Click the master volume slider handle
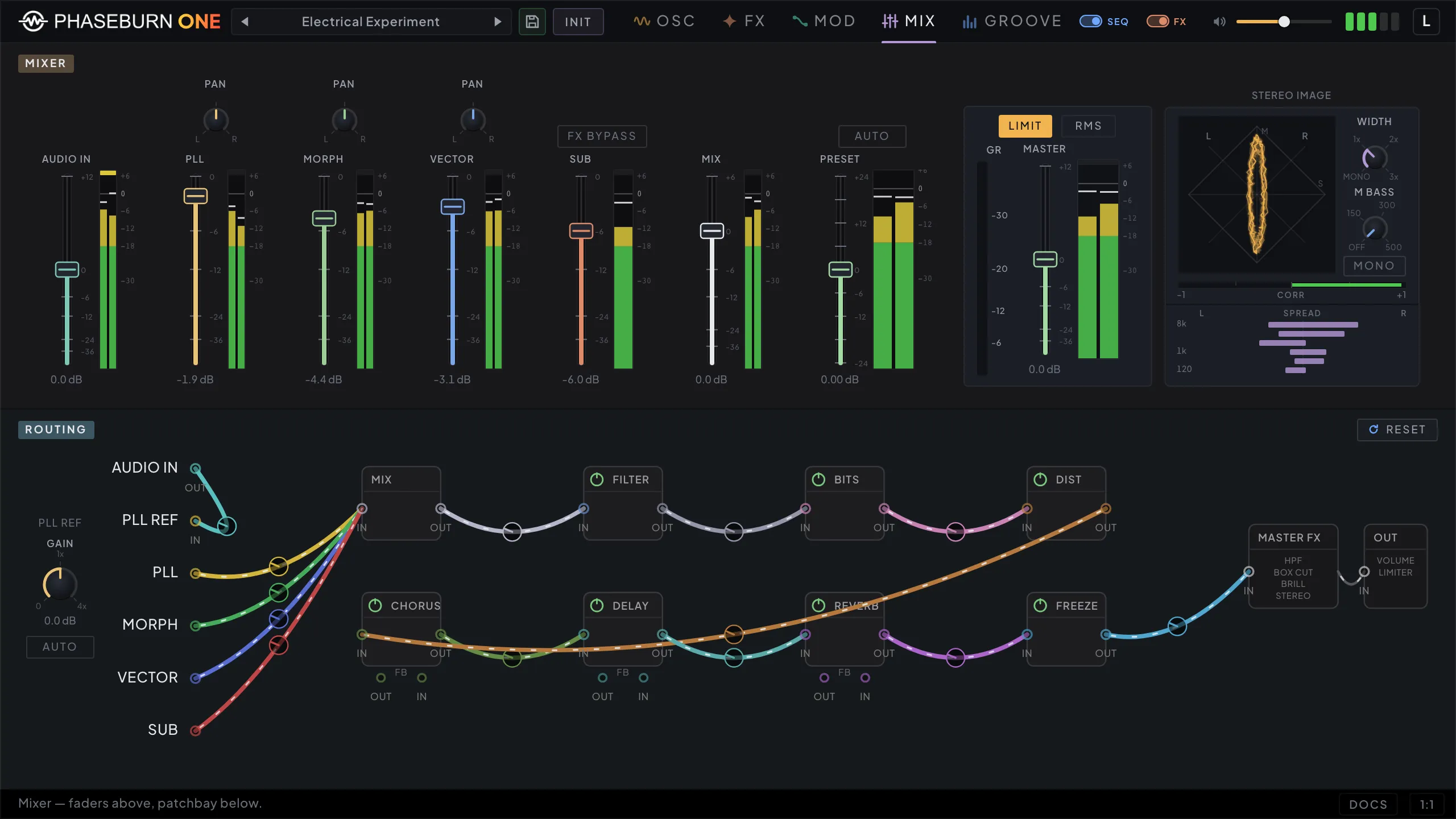Image resolution: width=1456 pixels, height=819 pixels. 1284,22
